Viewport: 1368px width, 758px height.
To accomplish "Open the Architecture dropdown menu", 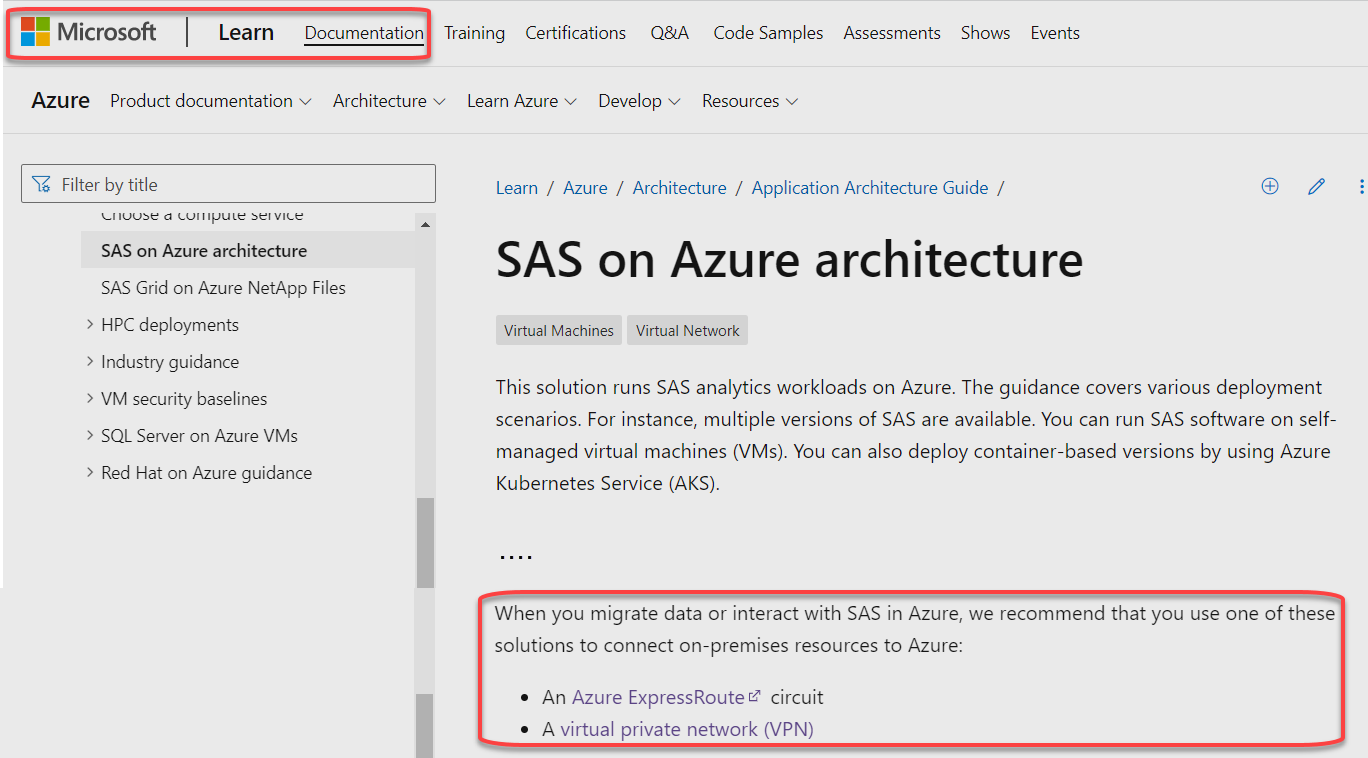I will [389, 101].
